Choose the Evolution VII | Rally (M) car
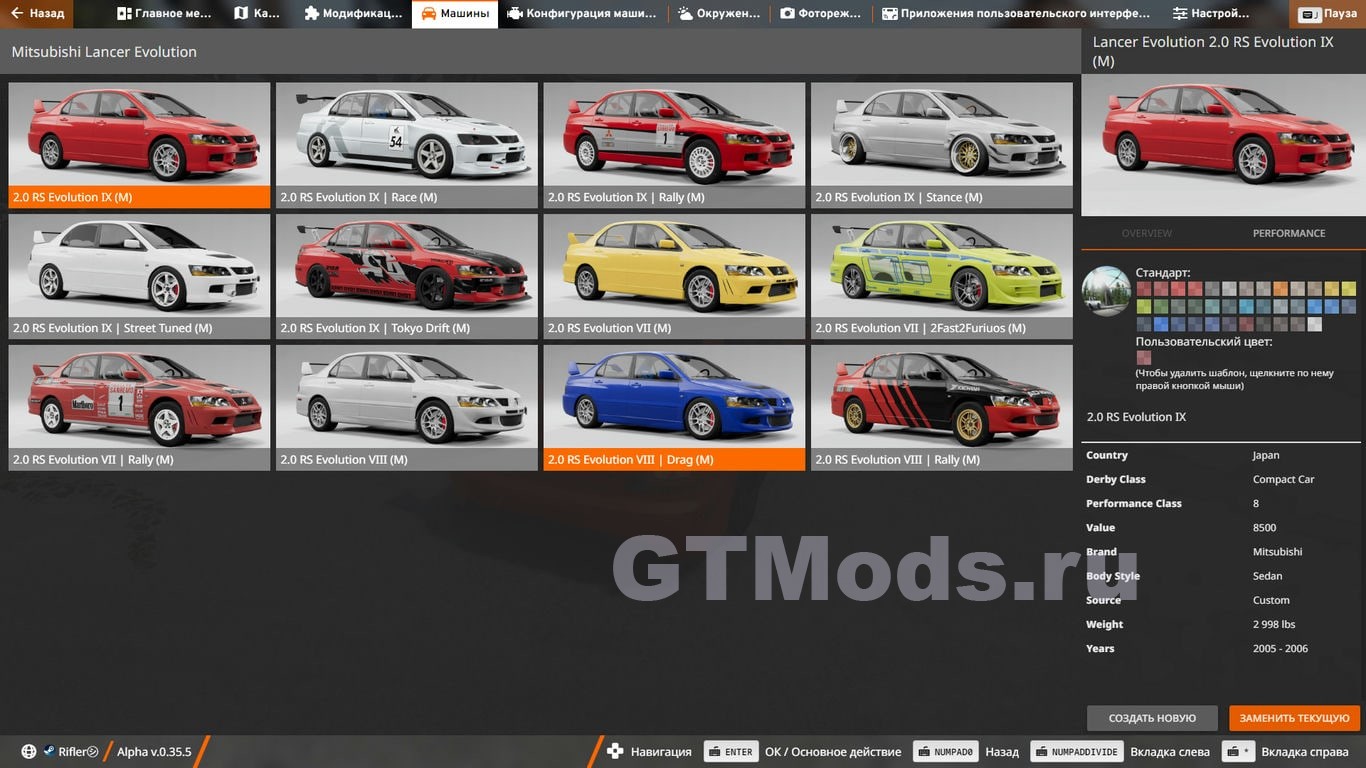1366x768 pixels. pyautogui.click(x=139, y=408)
